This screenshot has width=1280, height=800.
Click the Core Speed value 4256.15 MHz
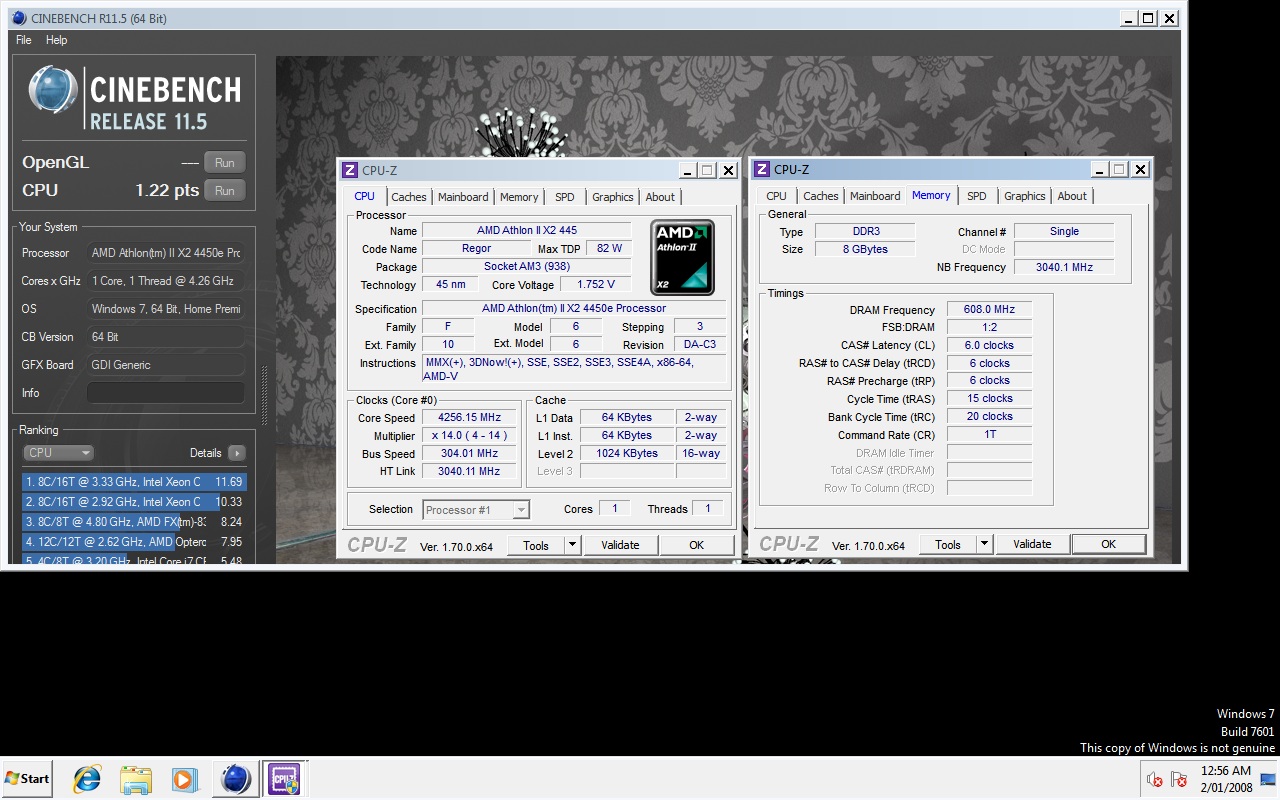(x=469, y=418)
